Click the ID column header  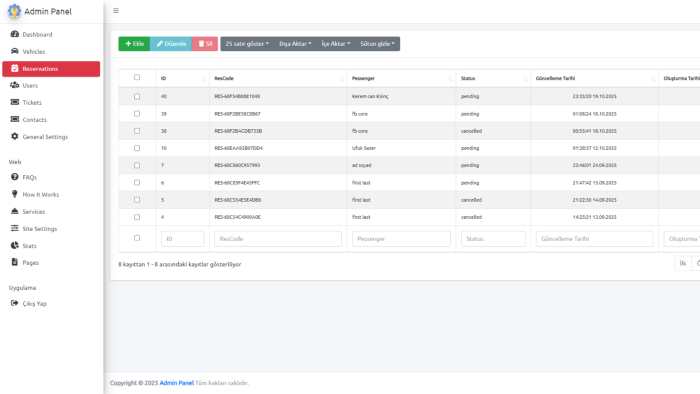click(183, 78)
